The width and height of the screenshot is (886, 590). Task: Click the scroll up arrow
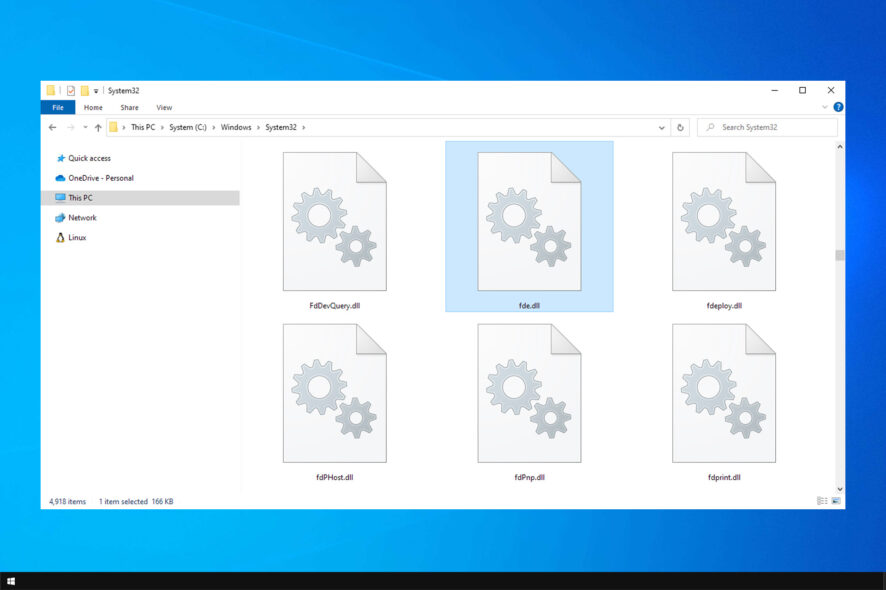point(840,147)
